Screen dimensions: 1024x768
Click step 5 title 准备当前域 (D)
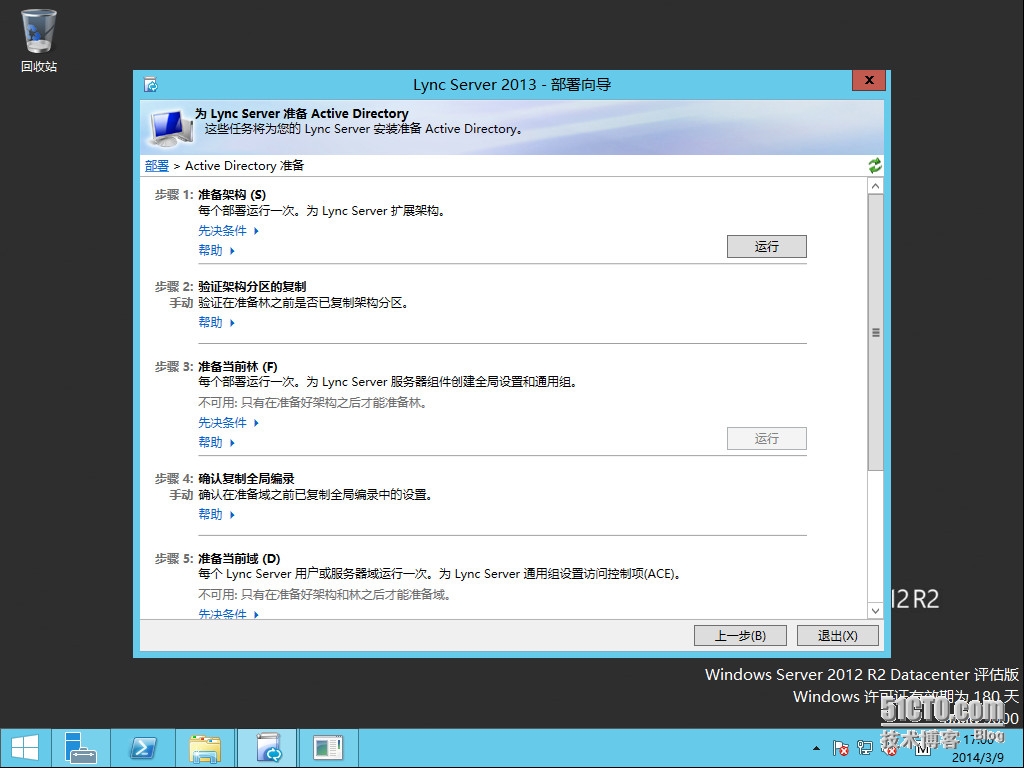pos(239,559)
